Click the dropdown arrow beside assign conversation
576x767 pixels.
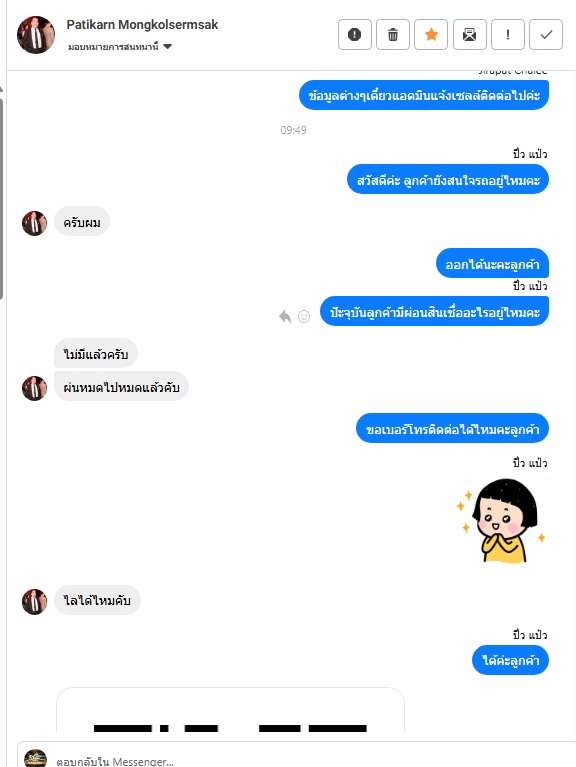[x=167, y=47]
